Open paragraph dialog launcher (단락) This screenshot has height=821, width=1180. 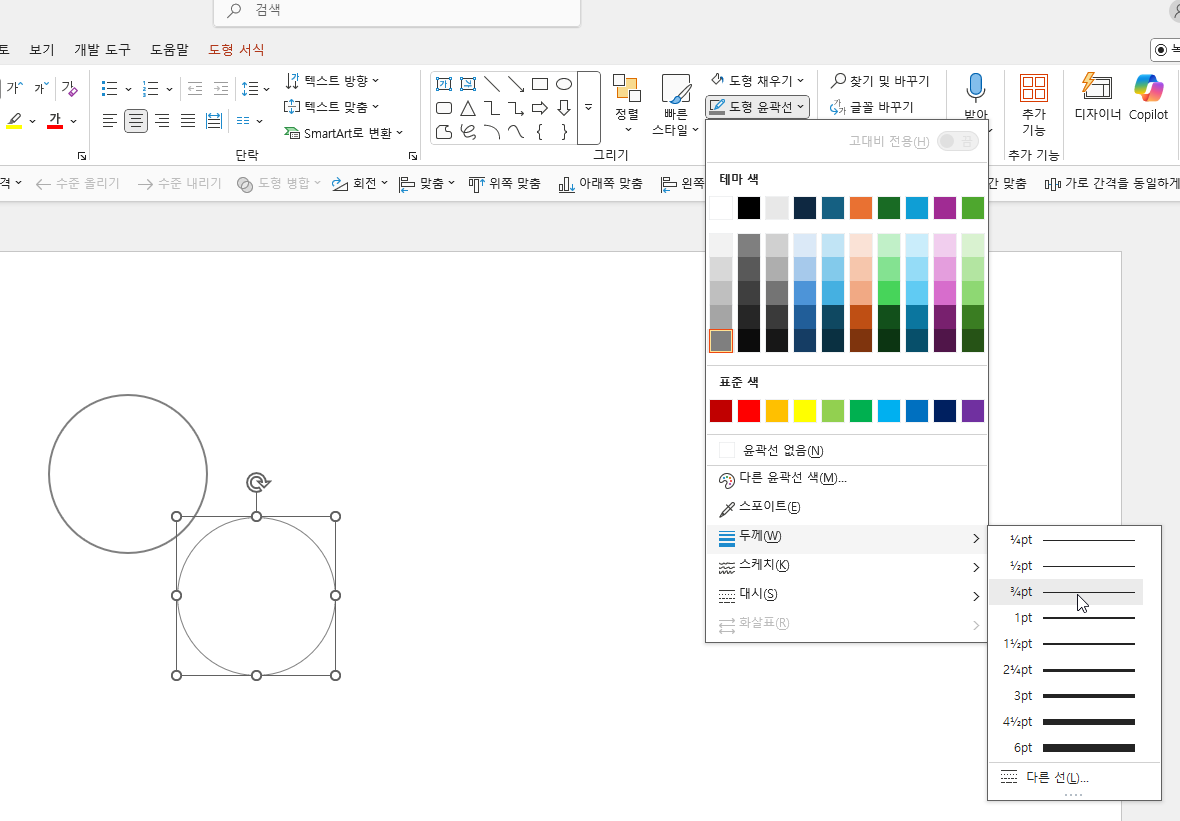[x=413, y=156]
